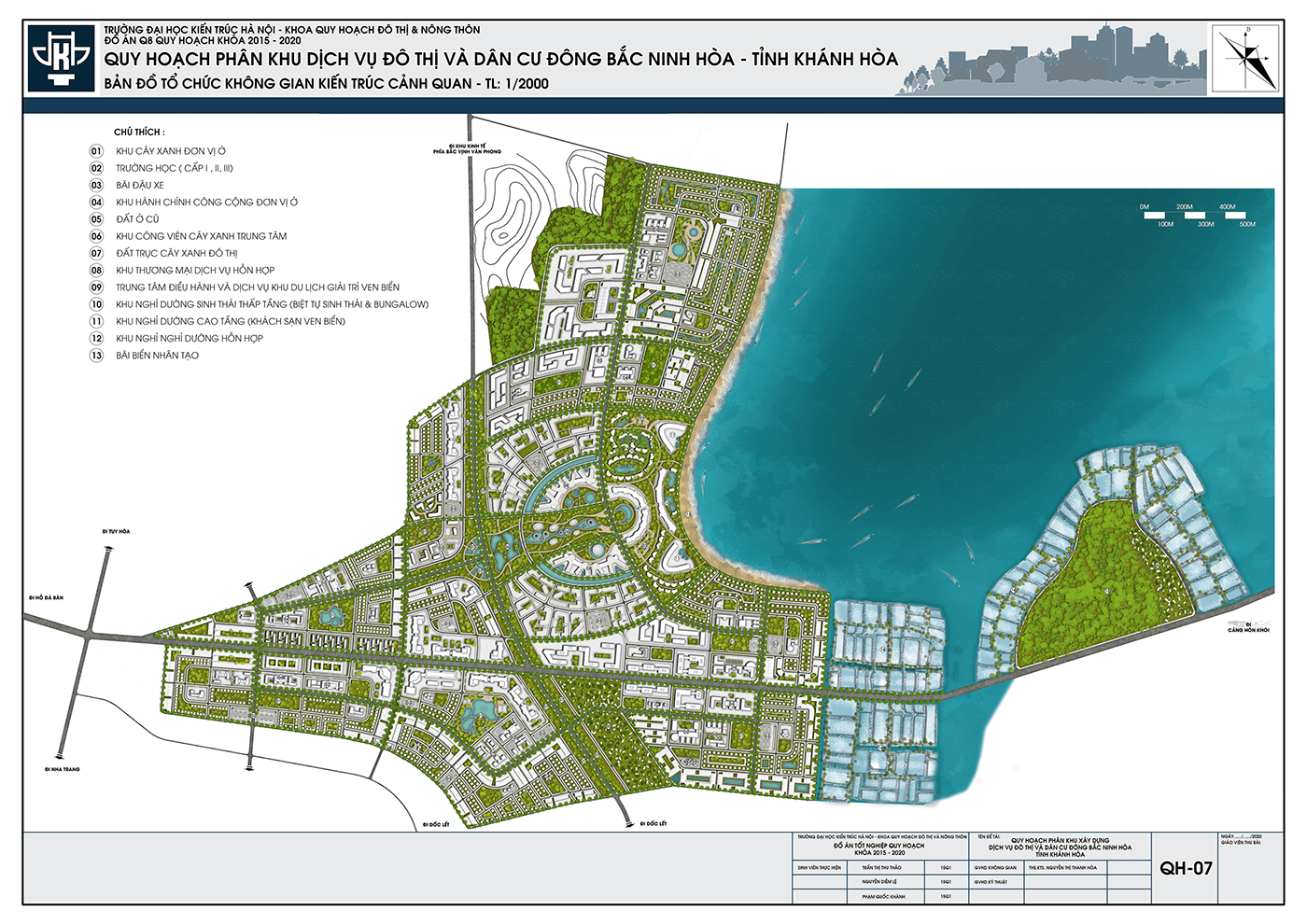1307x924 pixels.
Task: Select legend number circle 07
Action: point(96,253)
